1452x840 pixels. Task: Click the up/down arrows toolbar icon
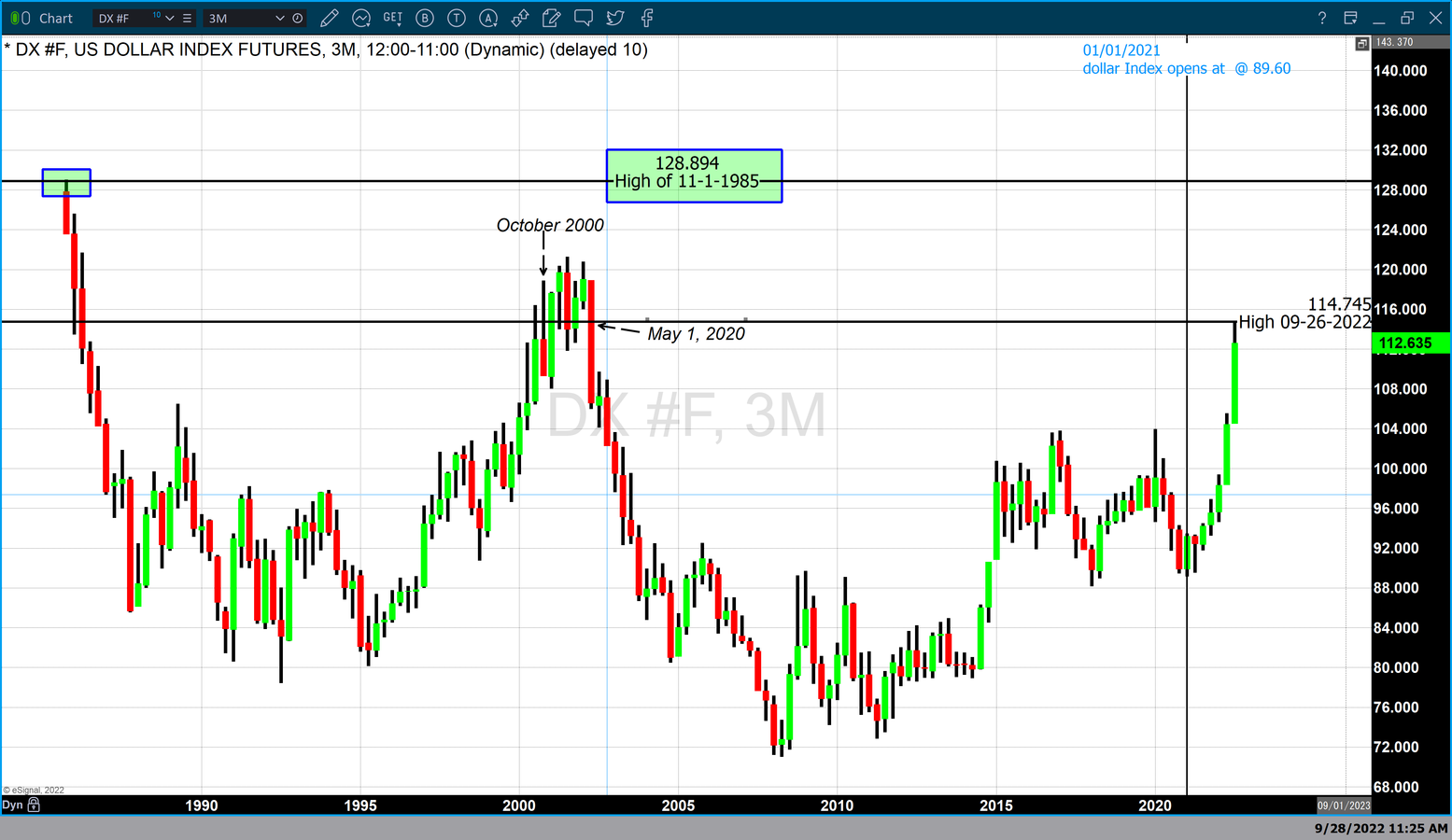[520, 18]
